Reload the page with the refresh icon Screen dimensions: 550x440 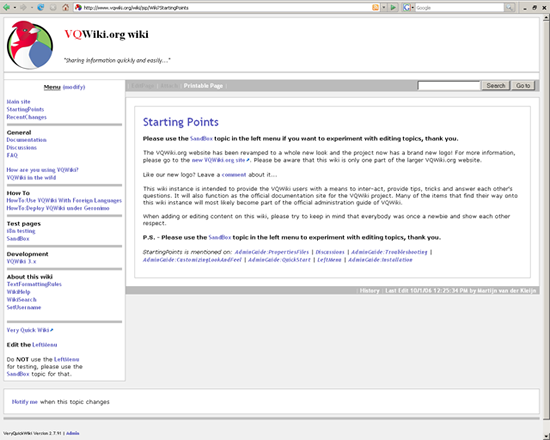(41, 7)
